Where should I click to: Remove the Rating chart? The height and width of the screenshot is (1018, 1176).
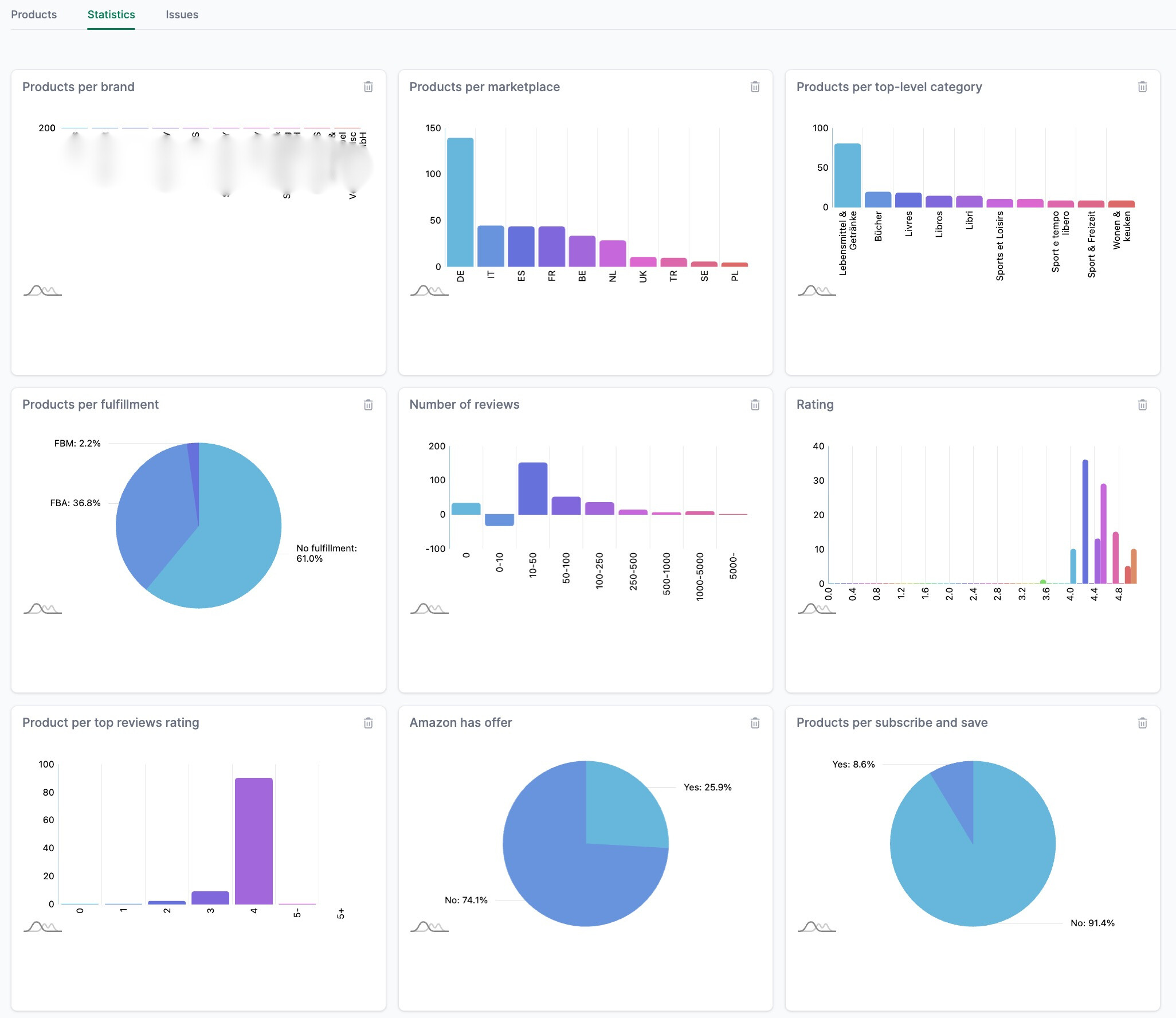coord(1142,404)
